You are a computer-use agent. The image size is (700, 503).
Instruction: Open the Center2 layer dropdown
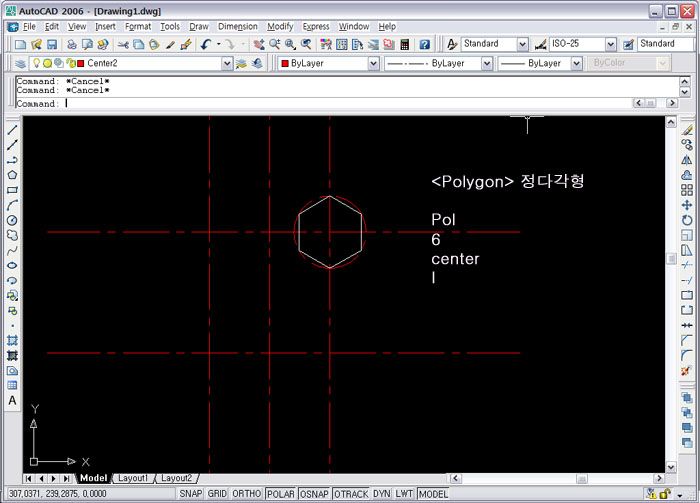[227, 63]
